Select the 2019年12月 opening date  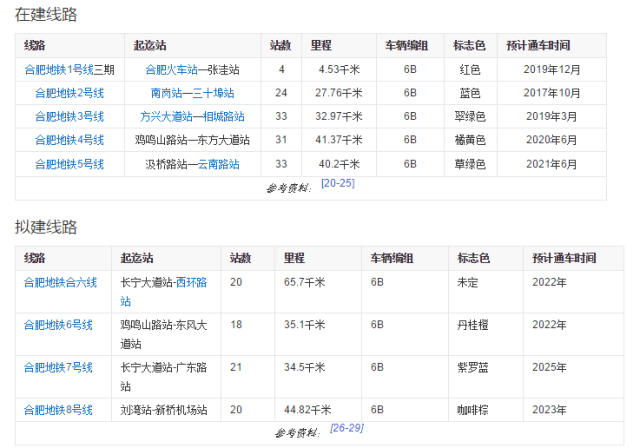pyautogui.click(x=552, y=70)
